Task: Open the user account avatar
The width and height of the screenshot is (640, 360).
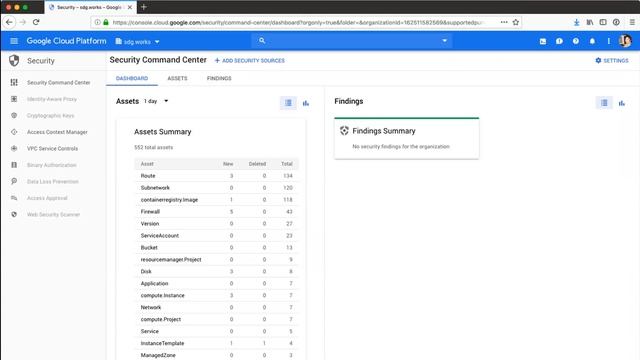Action: click(x=625, y=41)
